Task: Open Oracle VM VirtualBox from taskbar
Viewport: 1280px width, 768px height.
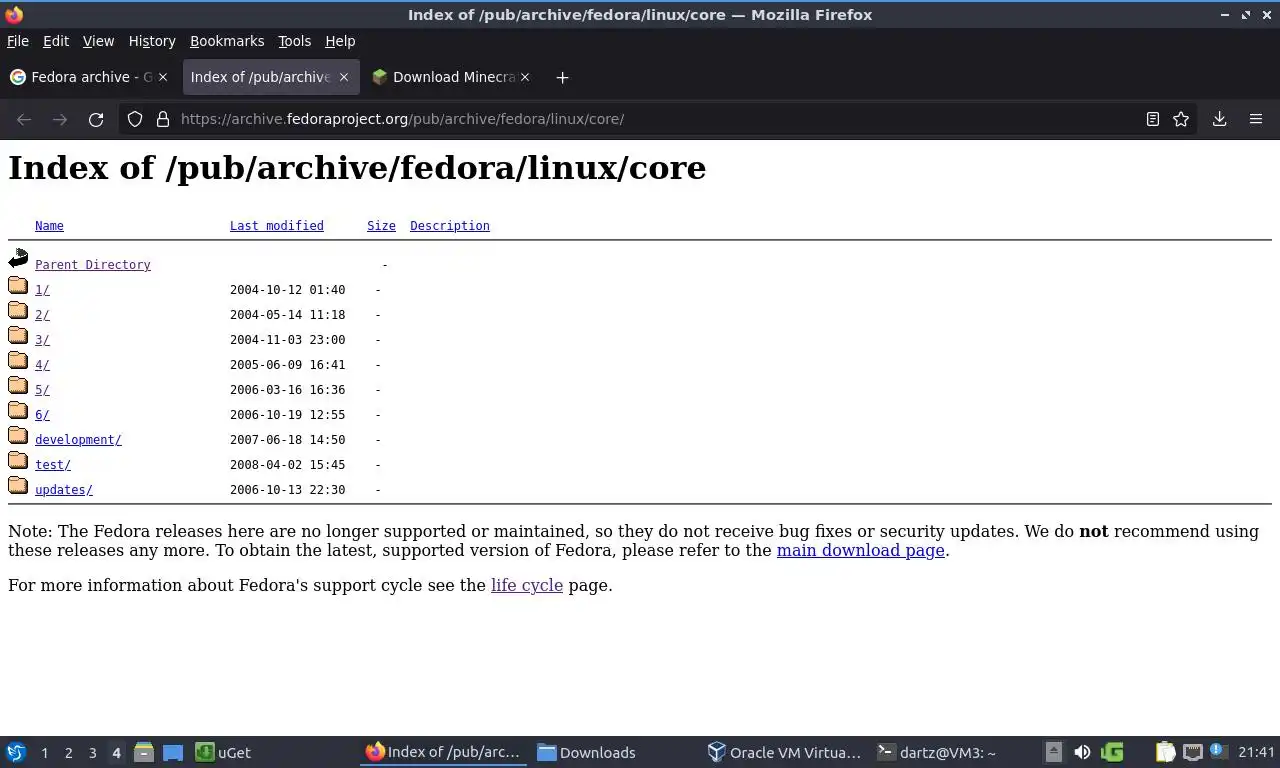Action: [x=784, y=752]
